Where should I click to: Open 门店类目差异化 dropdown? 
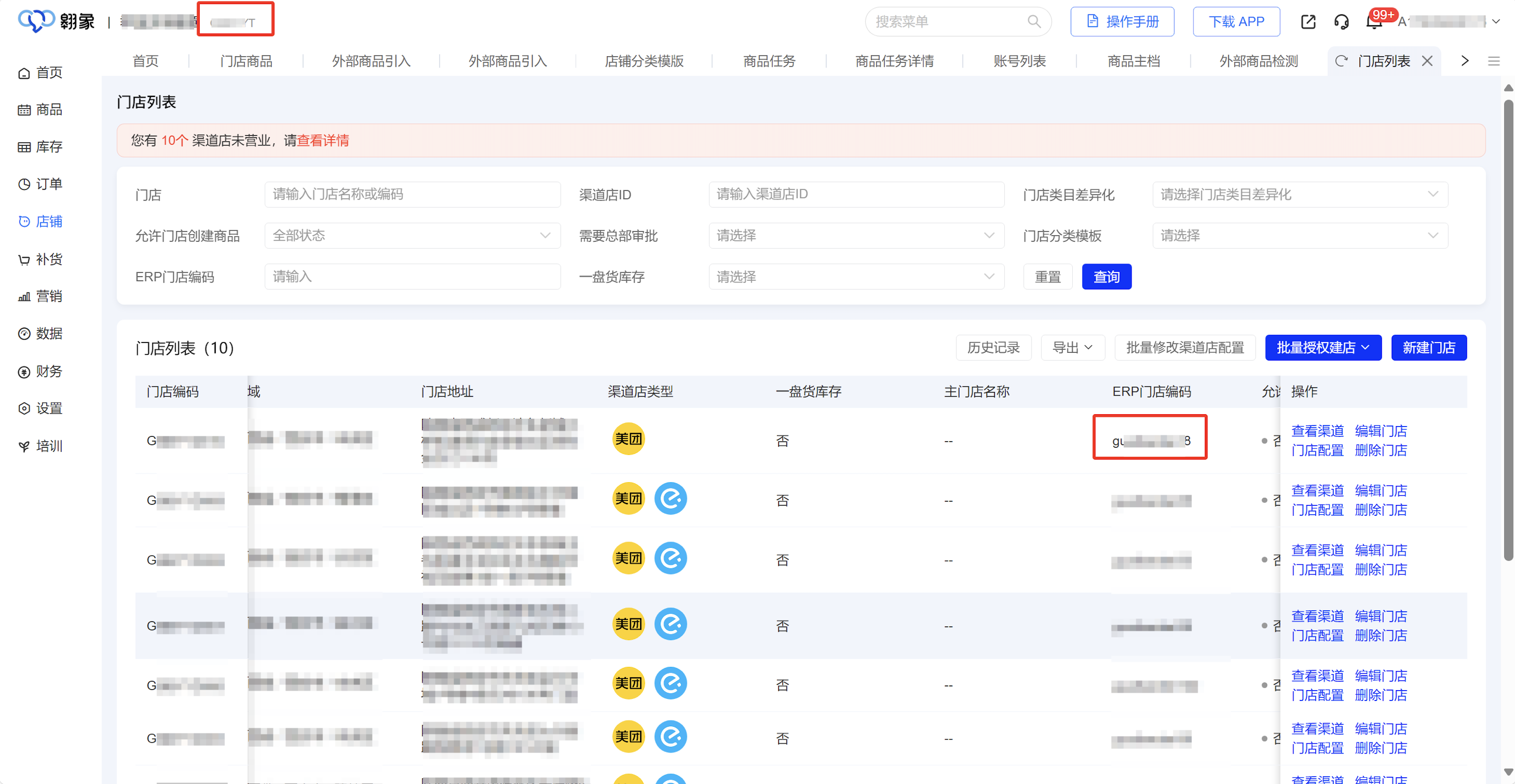coord(1299,194)
